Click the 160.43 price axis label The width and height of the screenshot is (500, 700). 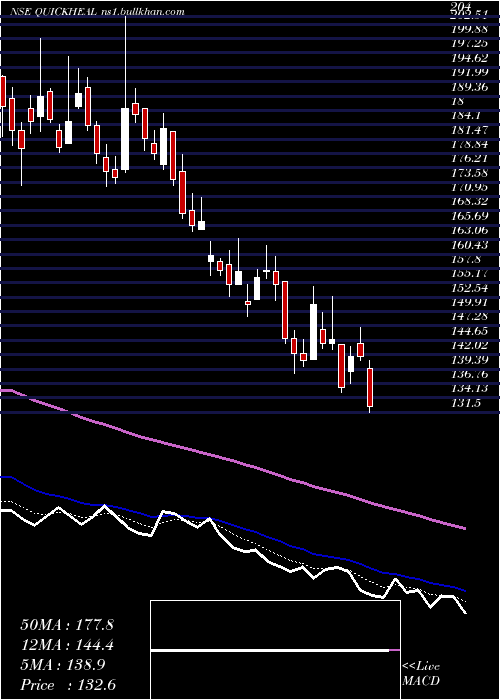coord(469,245)
